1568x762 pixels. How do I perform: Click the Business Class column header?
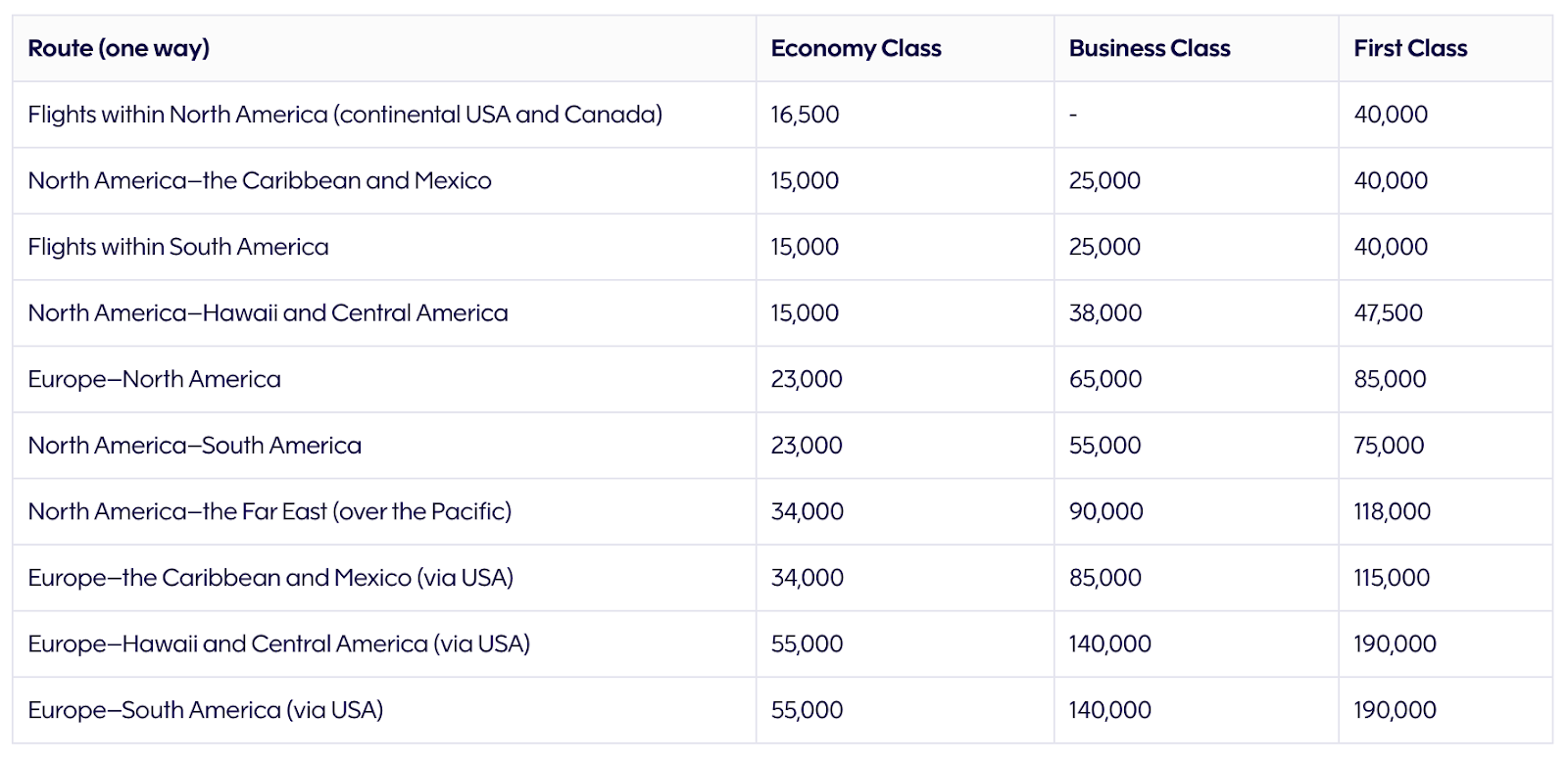1150,48
